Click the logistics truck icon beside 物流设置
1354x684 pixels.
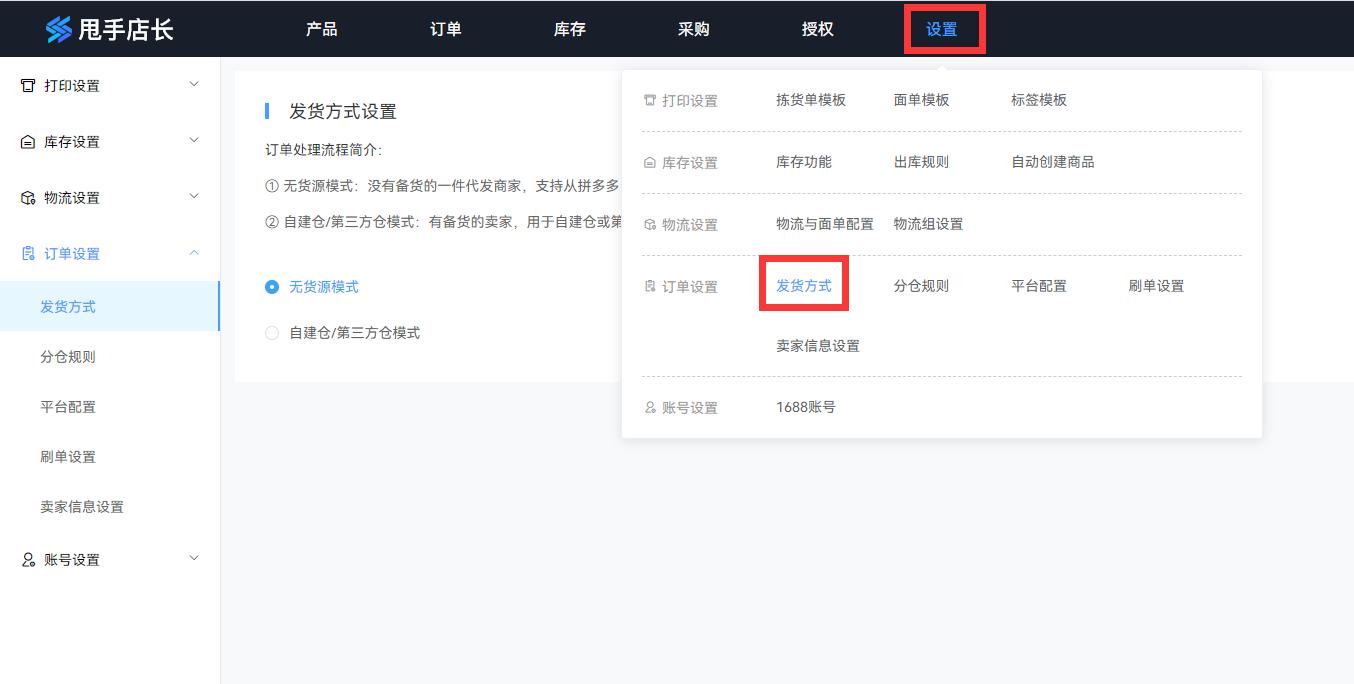[26, 197]
